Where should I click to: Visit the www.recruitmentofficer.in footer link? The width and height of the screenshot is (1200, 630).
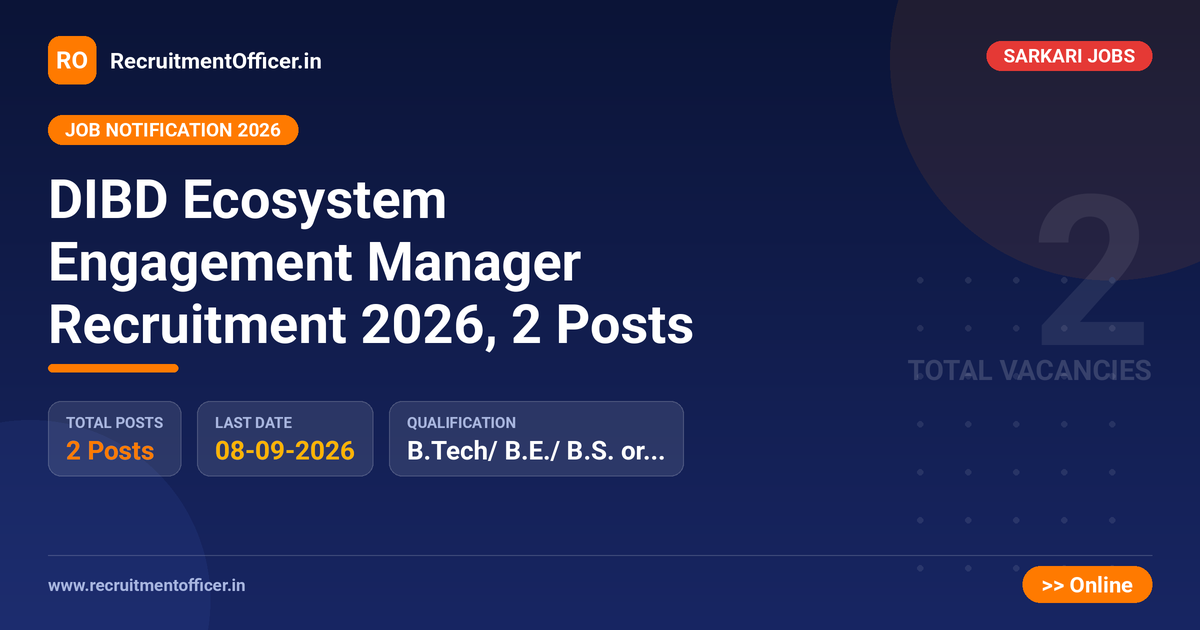click(147, 585)
